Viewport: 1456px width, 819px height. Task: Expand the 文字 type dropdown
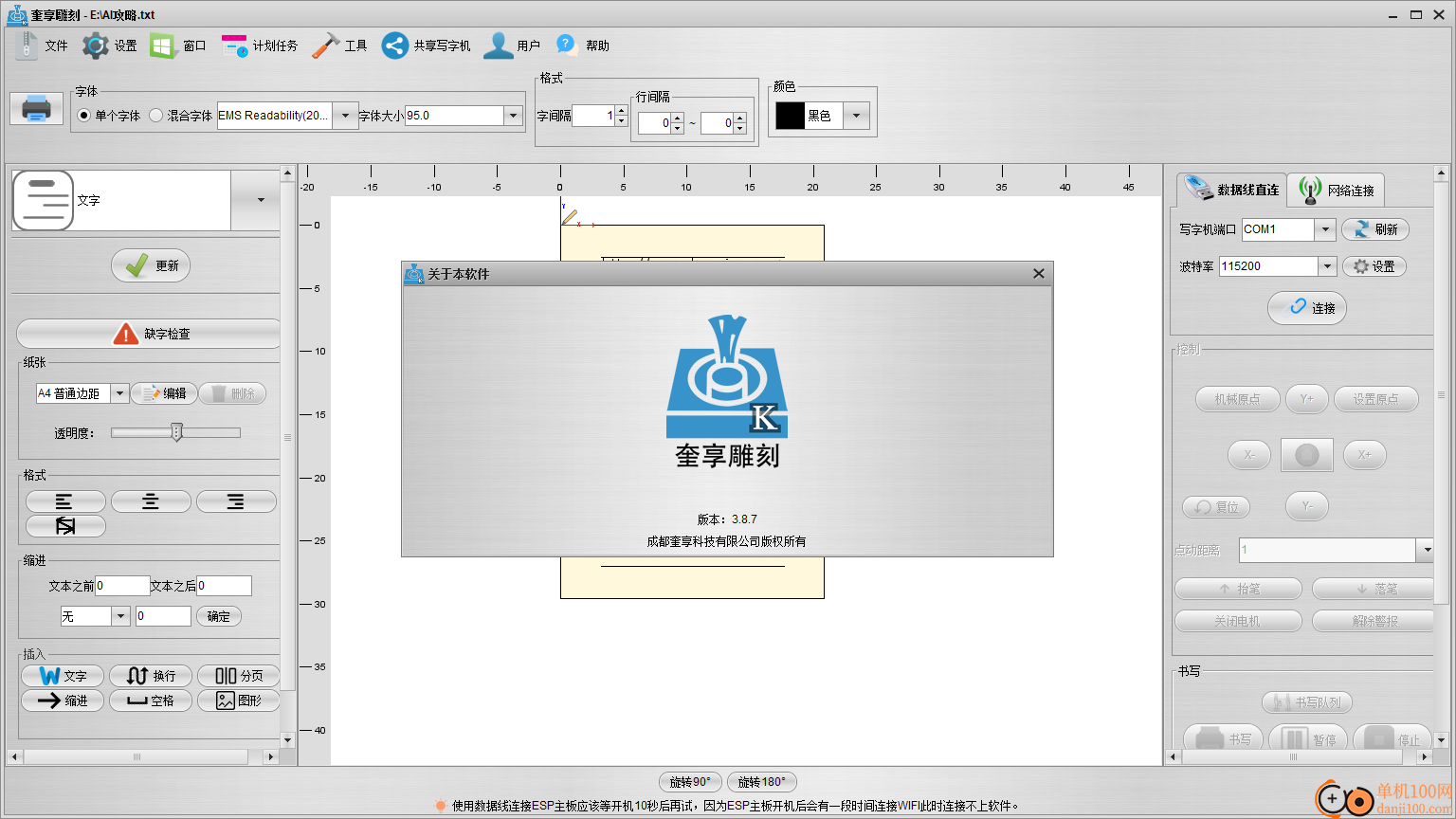(261, 200)
